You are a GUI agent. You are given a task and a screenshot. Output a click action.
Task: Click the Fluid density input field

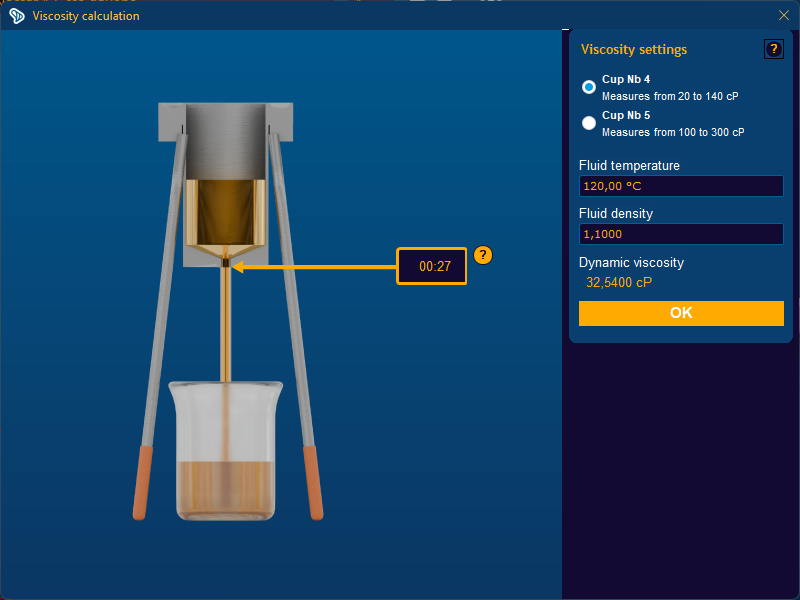[681, 234]
